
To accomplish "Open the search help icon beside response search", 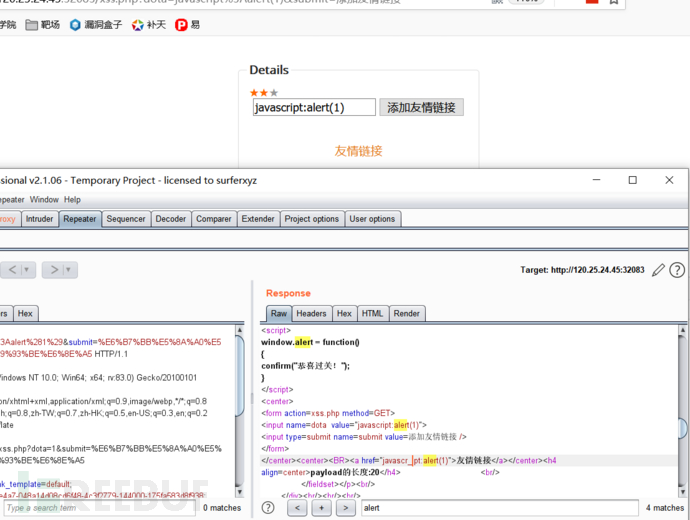I will [x=268, y=508].
